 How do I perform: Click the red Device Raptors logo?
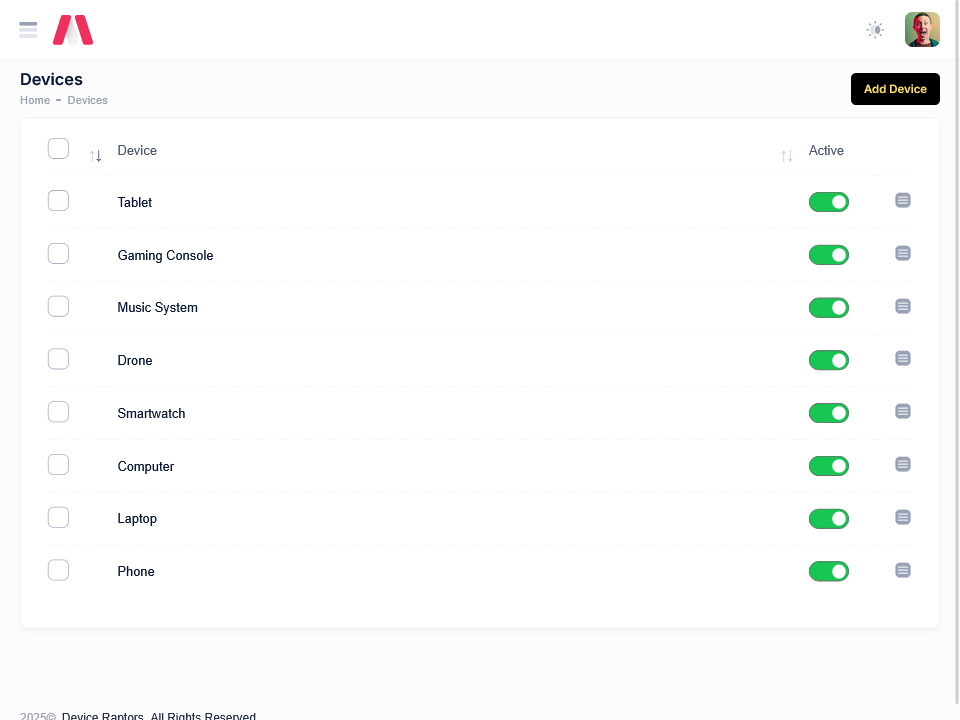73,30
